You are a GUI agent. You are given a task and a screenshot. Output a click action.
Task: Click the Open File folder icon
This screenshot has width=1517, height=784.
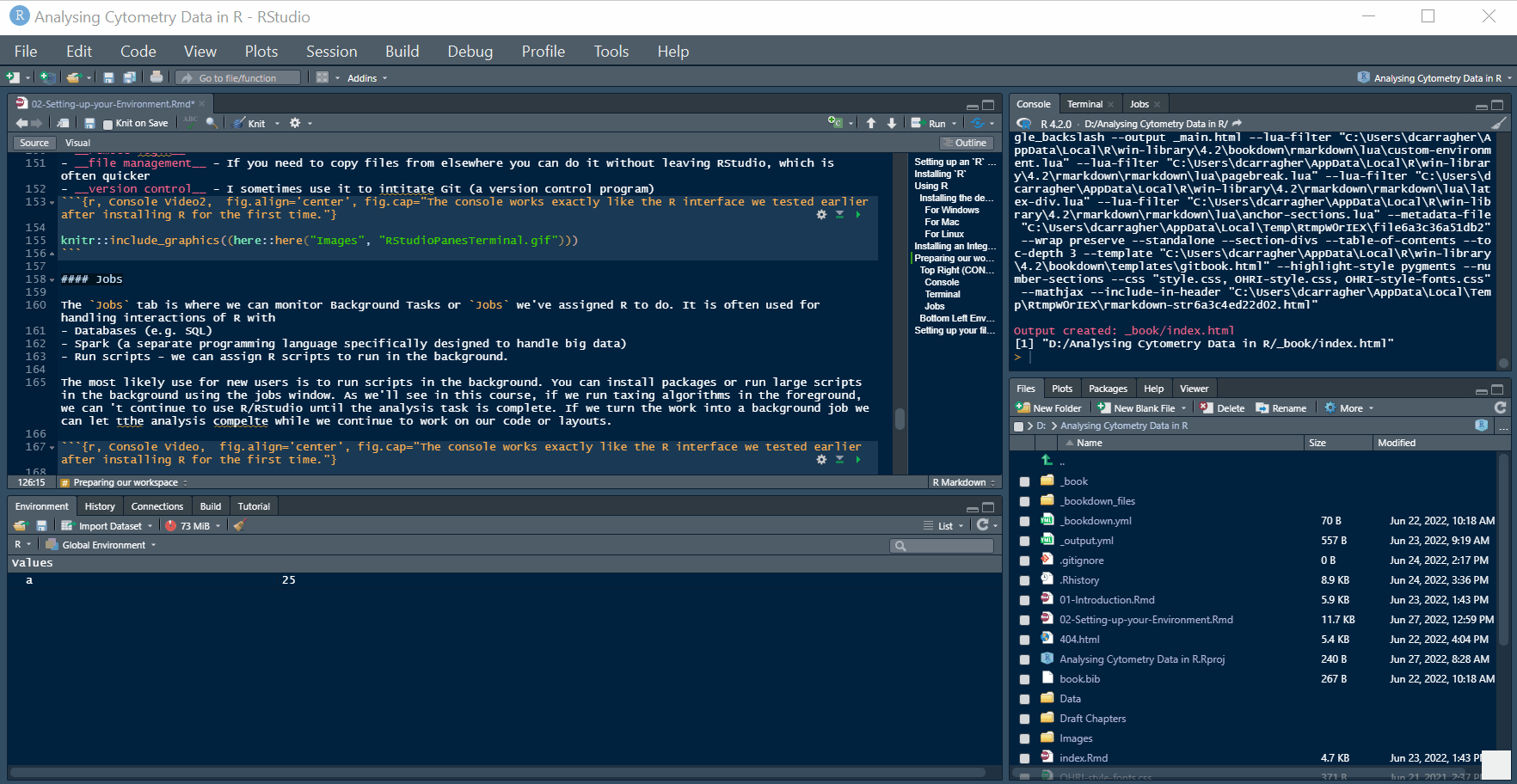point(73,77)
